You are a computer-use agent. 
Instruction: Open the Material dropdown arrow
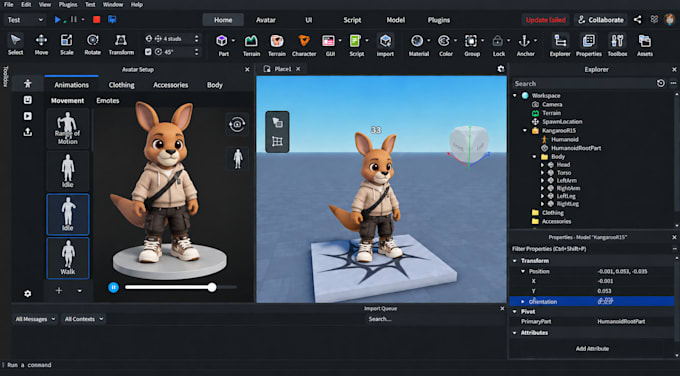429,41
